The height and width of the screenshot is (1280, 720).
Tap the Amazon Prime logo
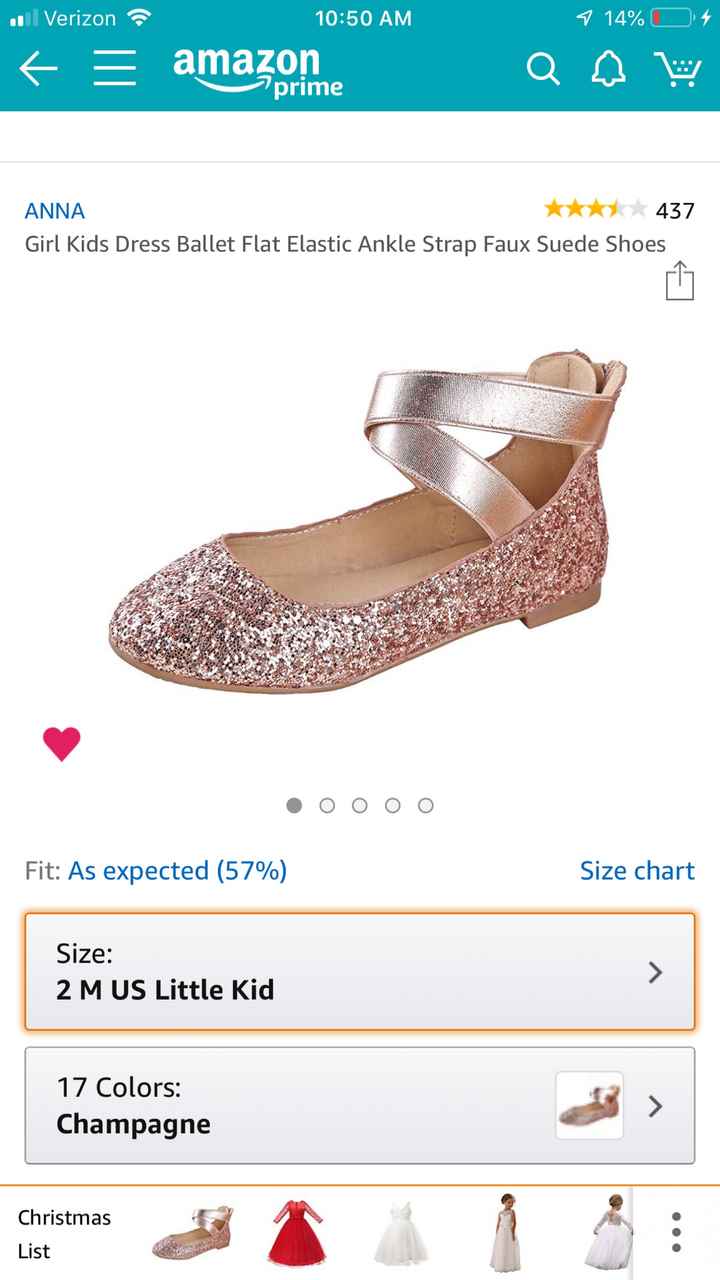(x=258, y=72)
